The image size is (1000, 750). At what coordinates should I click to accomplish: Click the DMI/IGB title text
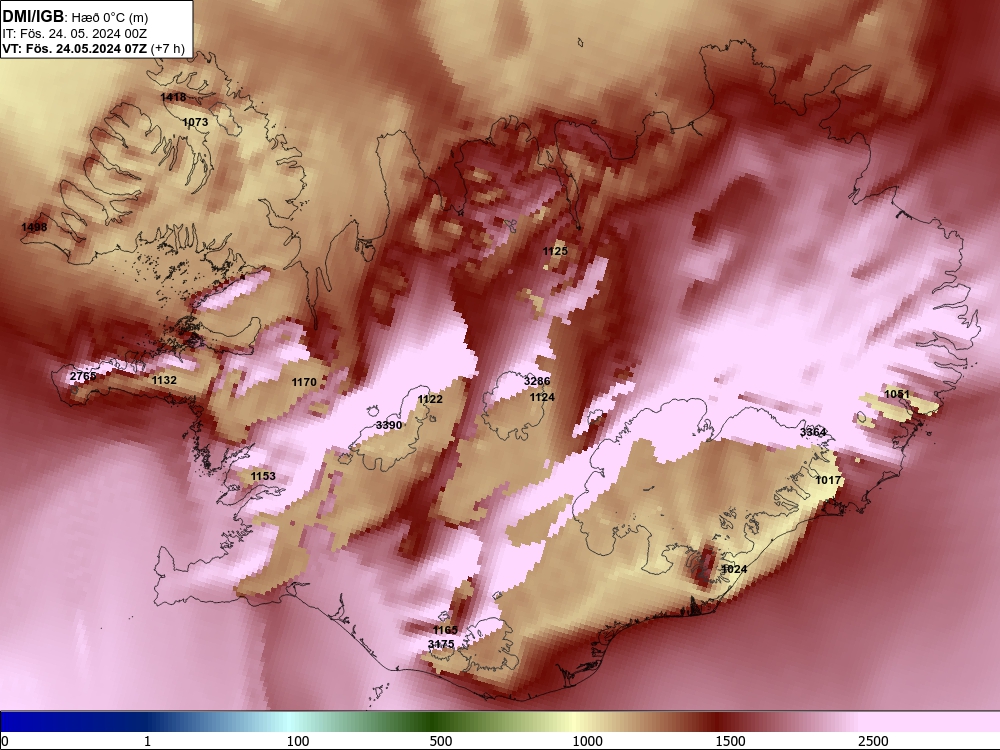[x=33, y=17]
